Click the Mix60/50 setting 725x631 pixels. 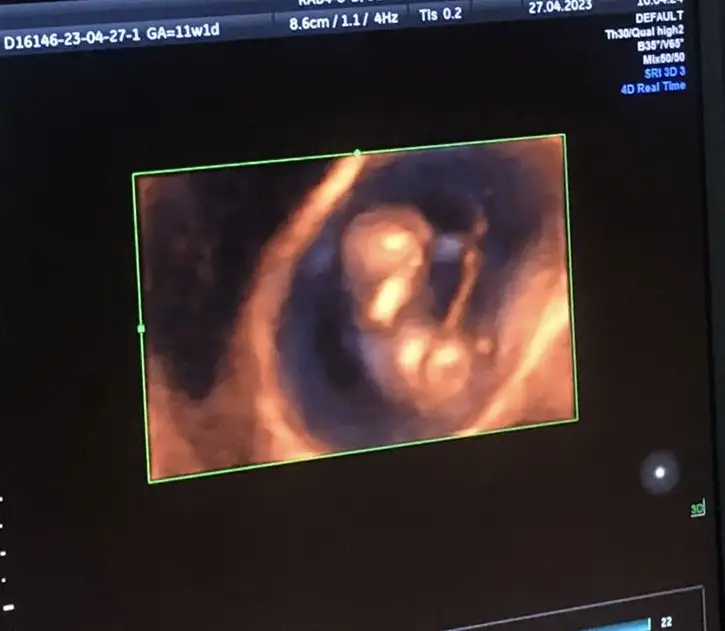[x=663, y=59]
